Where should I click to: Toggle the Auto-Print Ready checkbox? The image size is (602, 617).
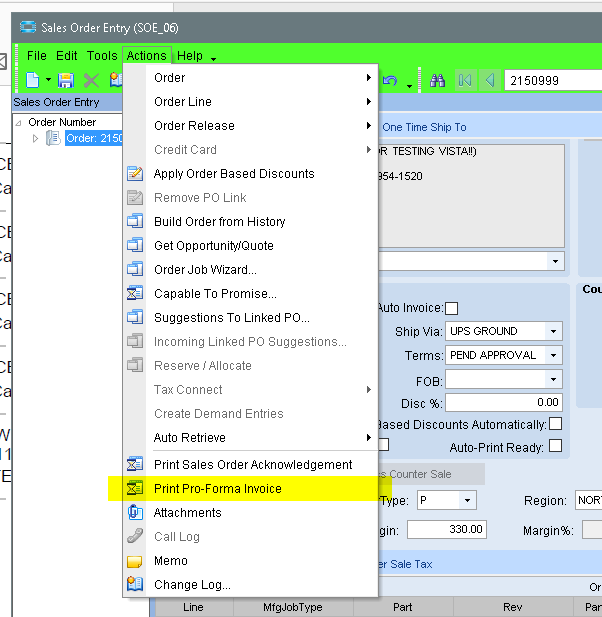[x=556, y=446]
